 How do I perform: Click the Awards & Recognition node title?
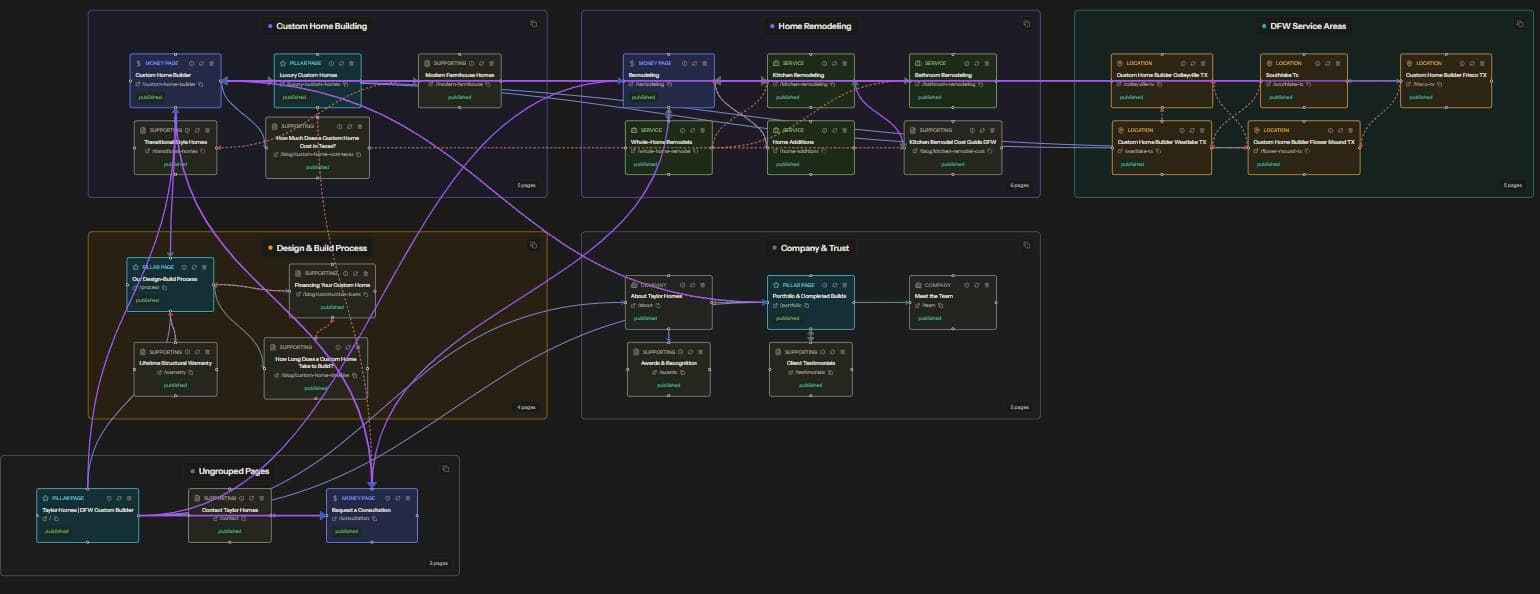pos(669,363)
